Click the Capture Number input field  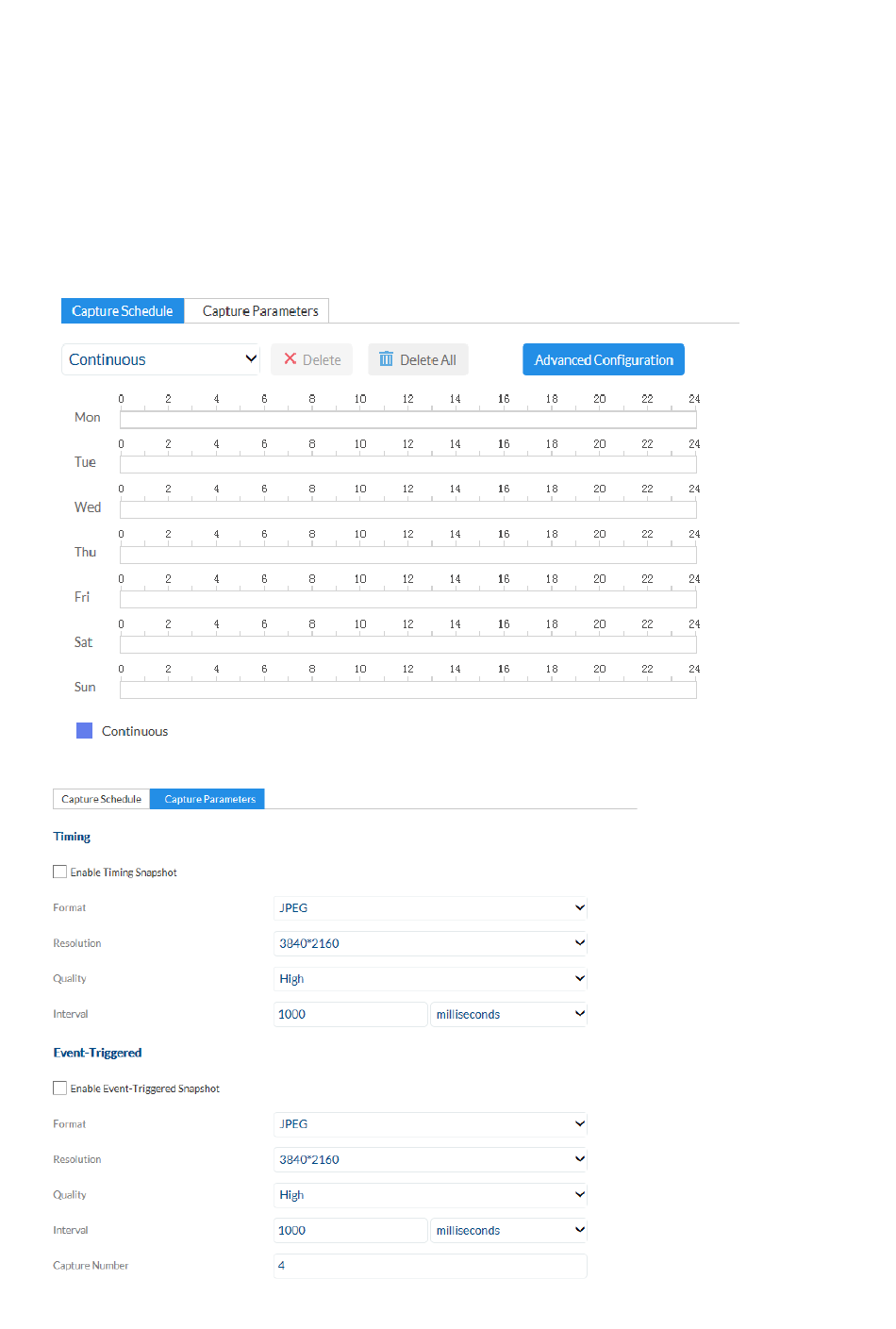pos(430,1266)
